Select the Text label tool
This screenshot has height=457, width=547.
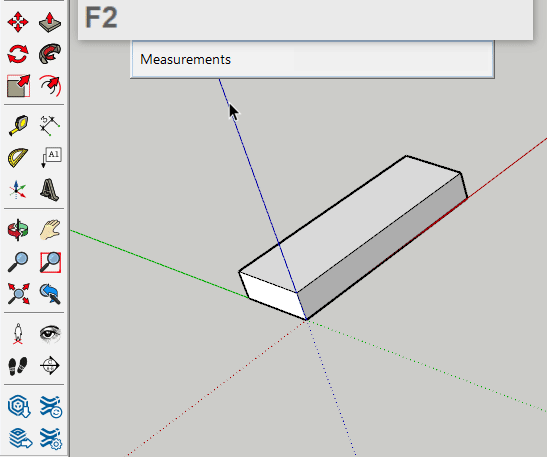click(51, 157)
